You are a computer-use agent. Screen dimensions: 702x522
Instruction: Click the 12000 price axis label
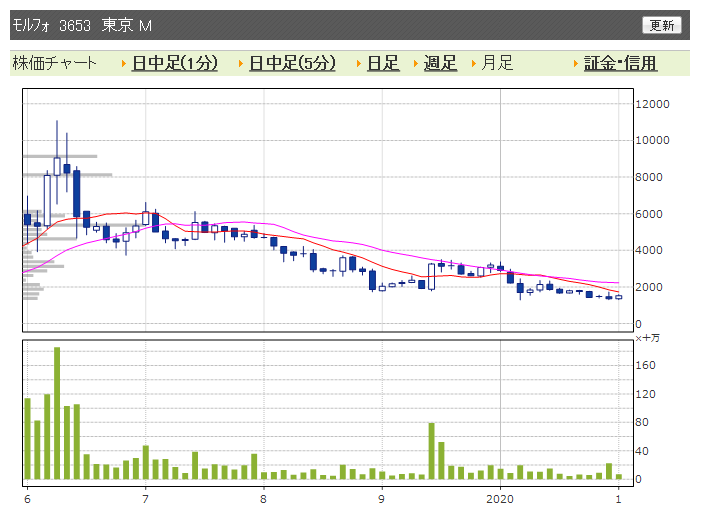(652, 104)
